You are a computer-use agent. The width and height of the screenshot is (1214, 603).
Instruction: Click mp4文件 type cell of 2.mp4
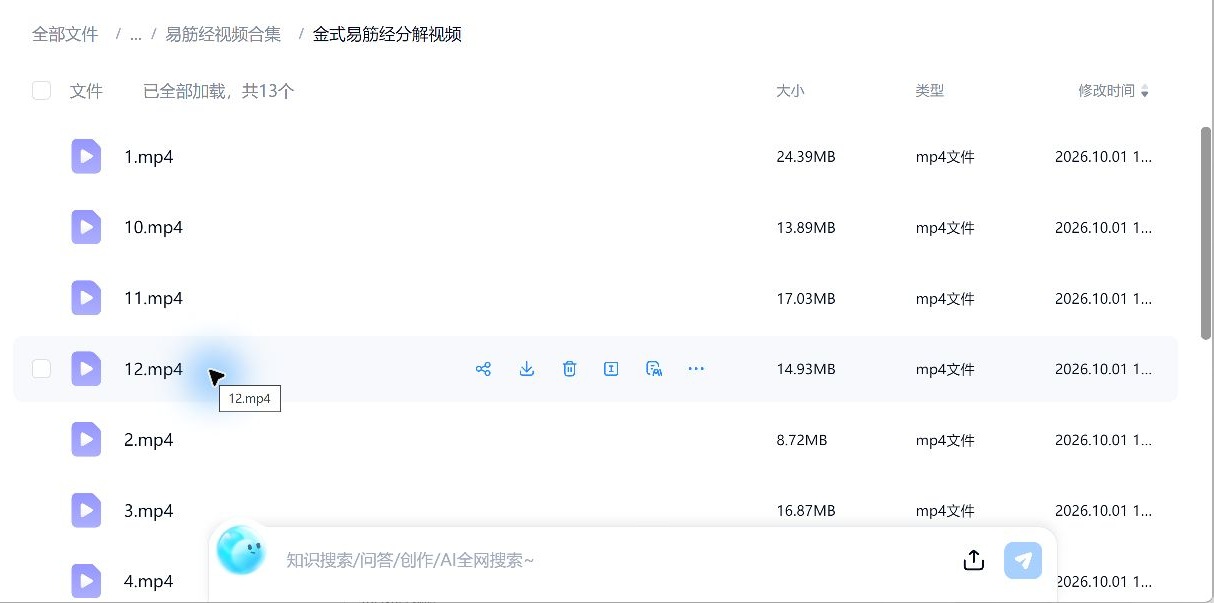pos(945,440)
